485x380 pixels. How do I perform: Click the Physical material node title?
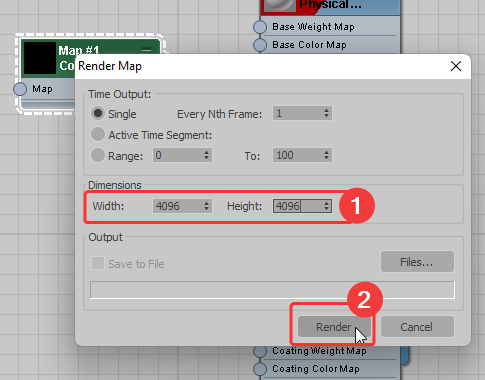[x=330, y=4]
